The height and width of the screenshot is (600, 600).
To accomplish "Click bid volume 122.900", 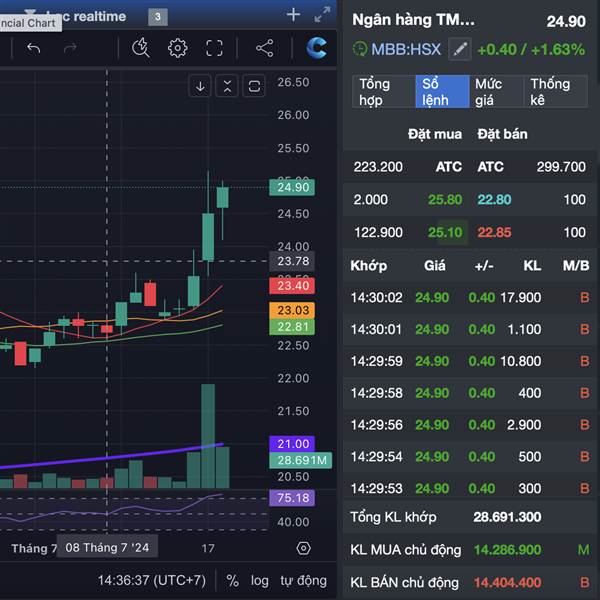I will [378, 232].
